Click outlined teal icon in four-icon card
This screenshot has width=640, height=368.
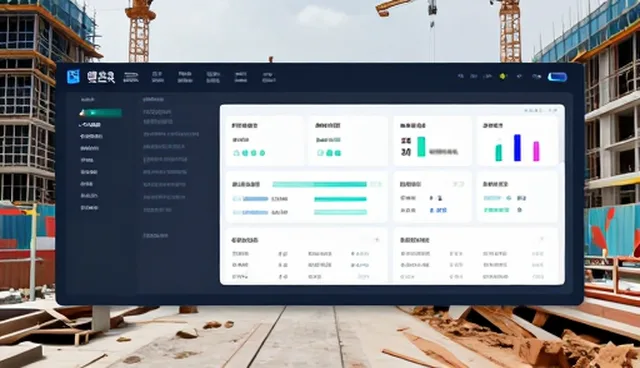click(x=236, y=153)
